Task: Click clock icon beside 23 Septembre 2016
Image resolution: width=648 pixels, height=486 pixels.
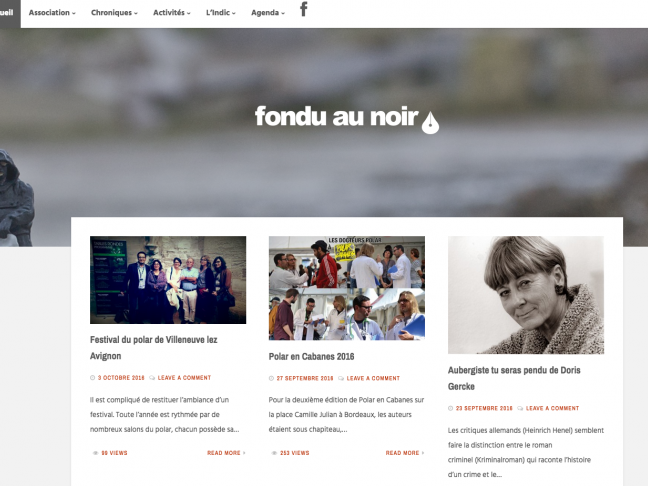Action: tap(450, 408)
